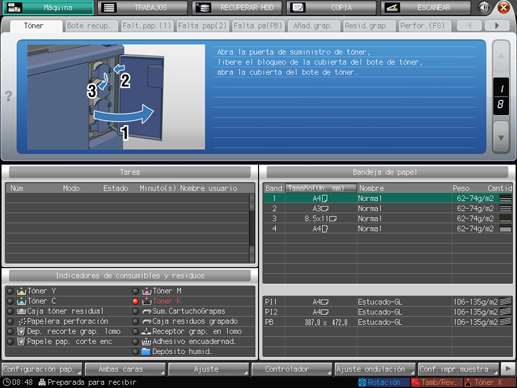Screen dimensions: 517x388
Task: Click the toner door illustration
Action: coord(116,97)
